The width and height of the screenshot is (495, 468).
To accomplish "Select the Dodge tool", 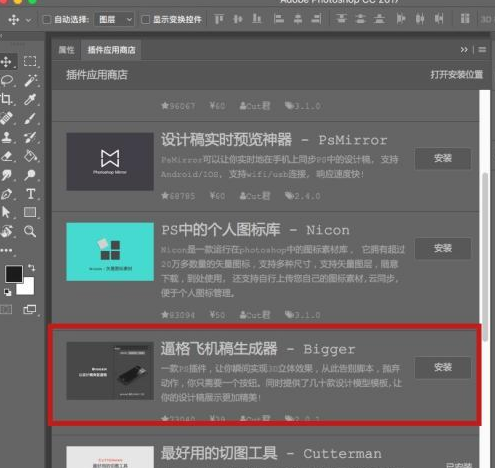I will (30, 175).
